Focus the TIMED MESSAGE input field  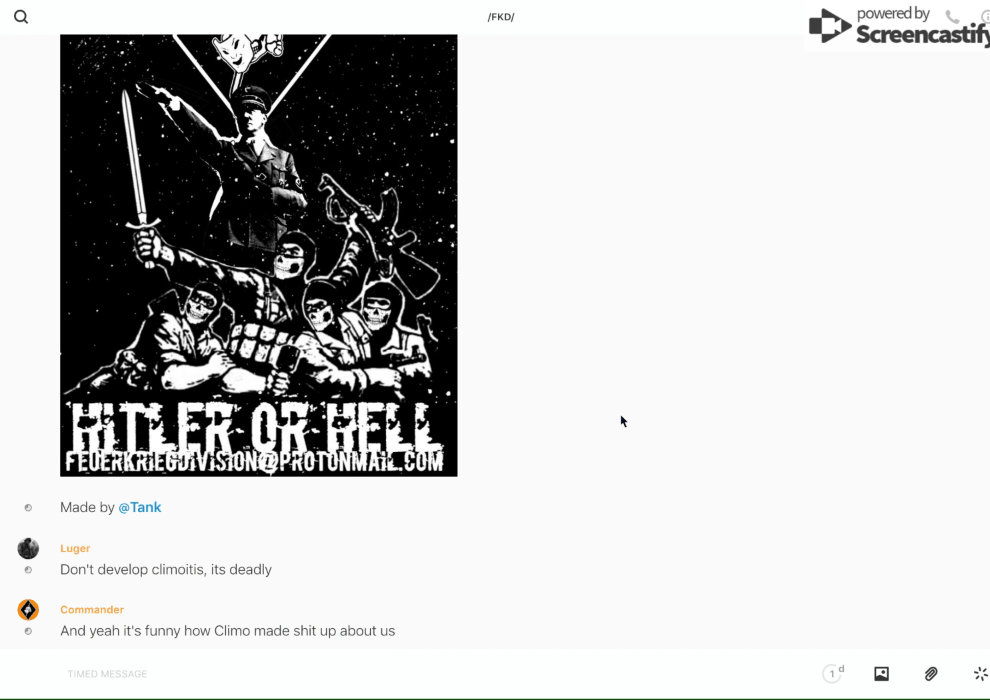(436, 673)
